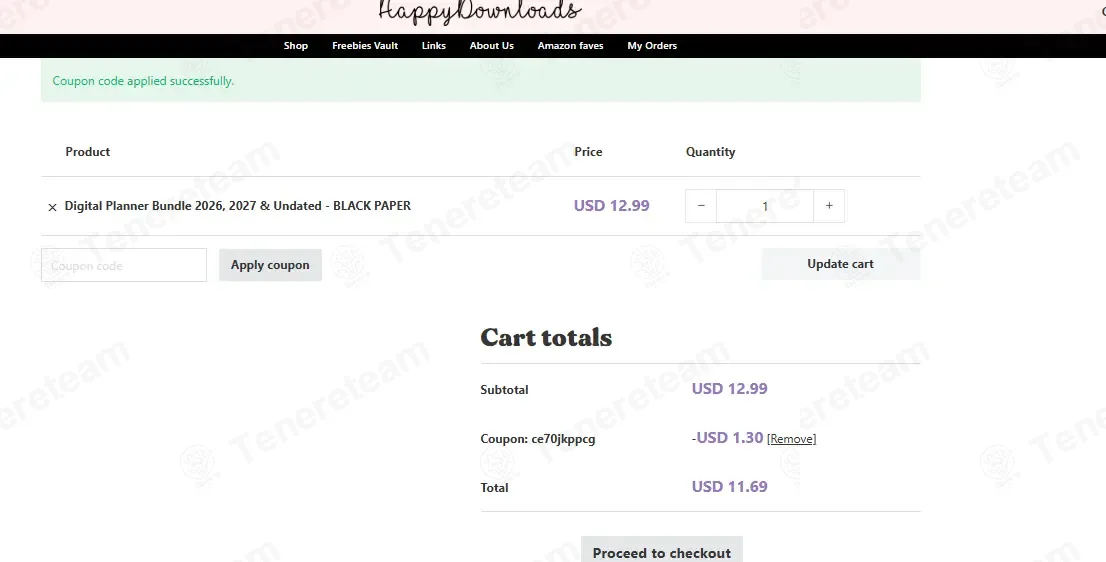Open the About Us page
1106x562 pixels.
492,46
